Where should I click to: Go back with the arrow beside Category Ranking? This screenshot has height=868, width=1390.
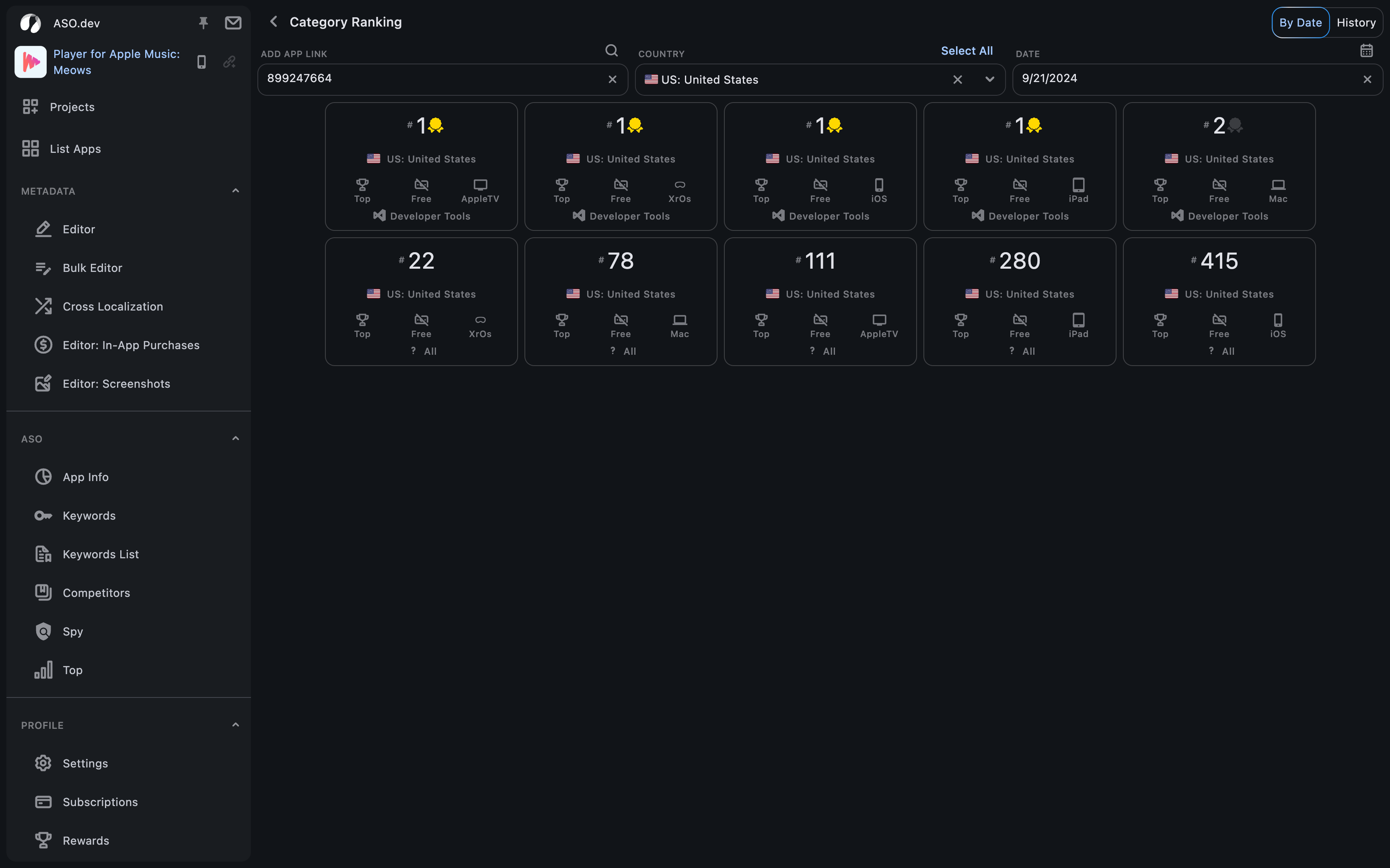tap(274, 22)
